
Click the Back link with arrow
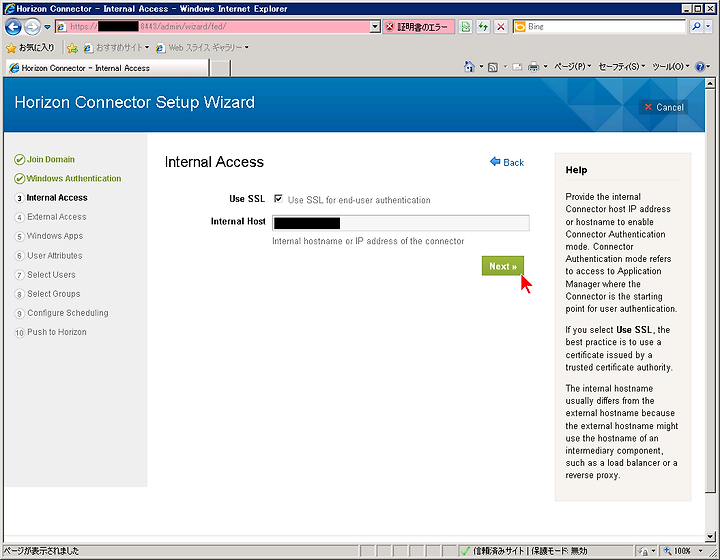pos(507,162)
